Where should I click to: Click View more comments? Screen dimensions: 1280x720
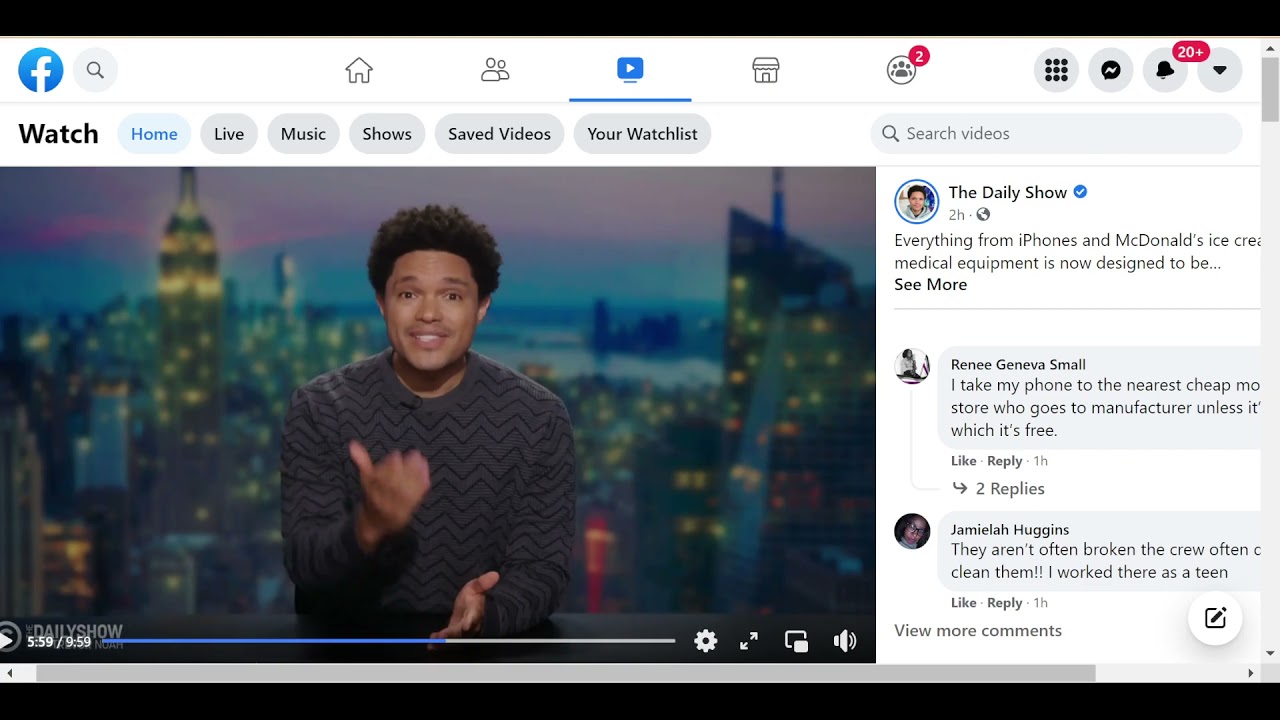[x=978, y=631]
